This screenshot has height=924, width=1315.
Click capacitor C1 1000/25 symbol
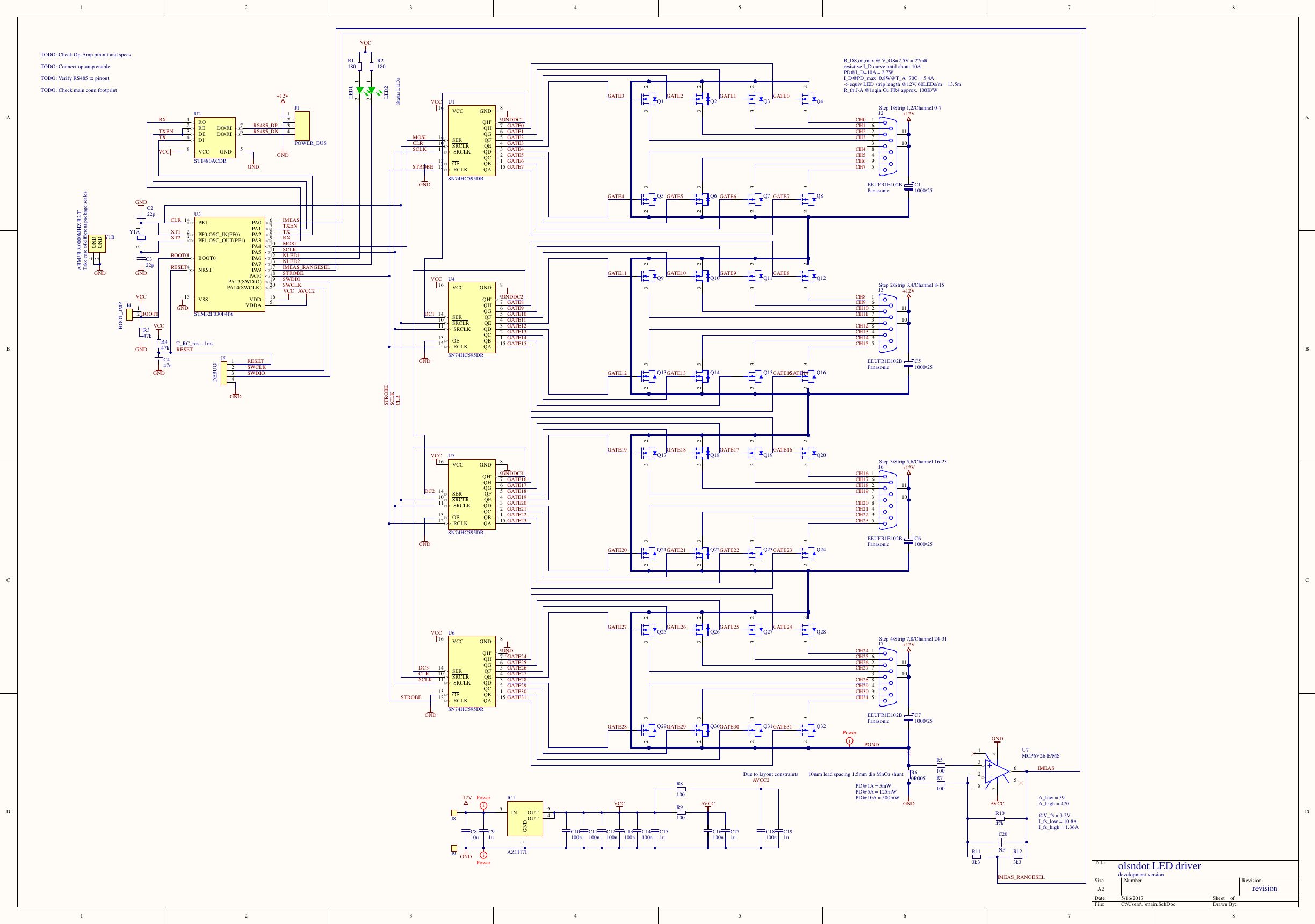[x=908, y=187]
